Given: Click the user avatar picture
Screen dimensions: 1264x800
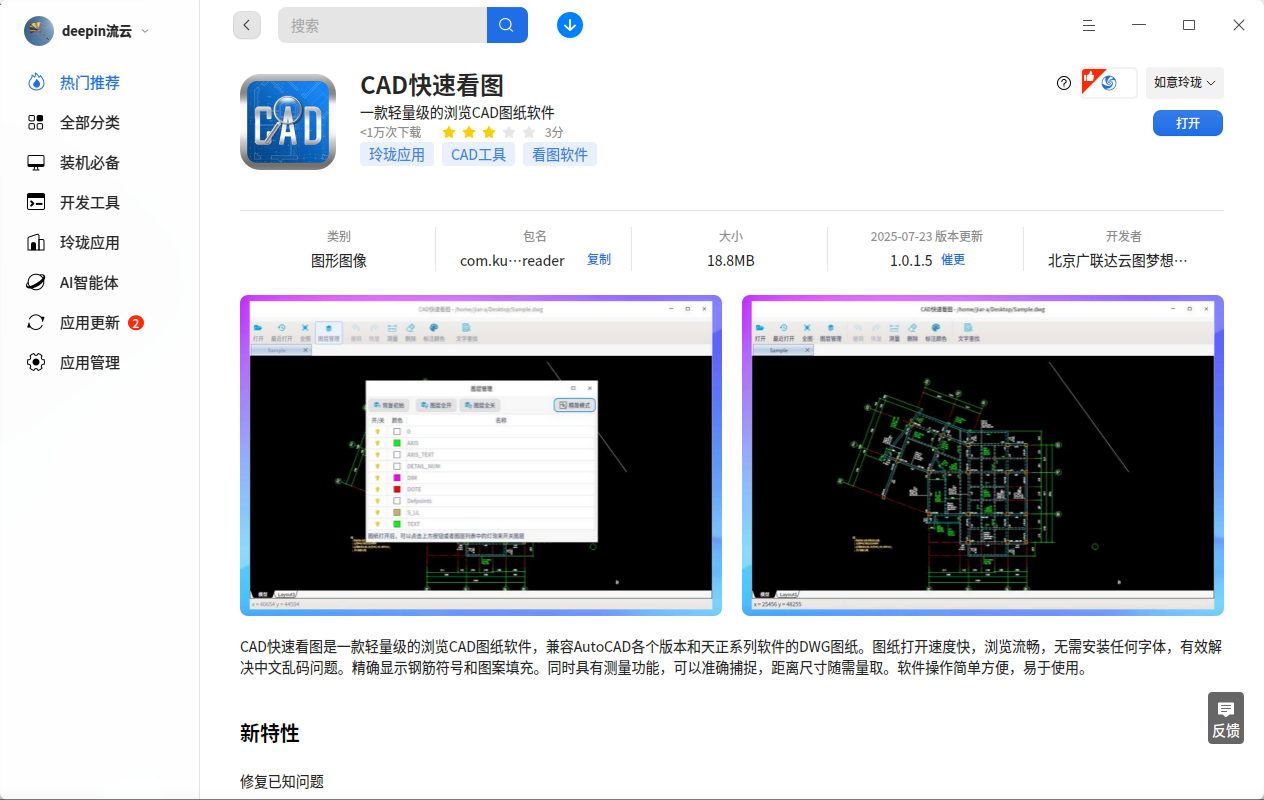Looking at the screenshot, I should 39,31.
